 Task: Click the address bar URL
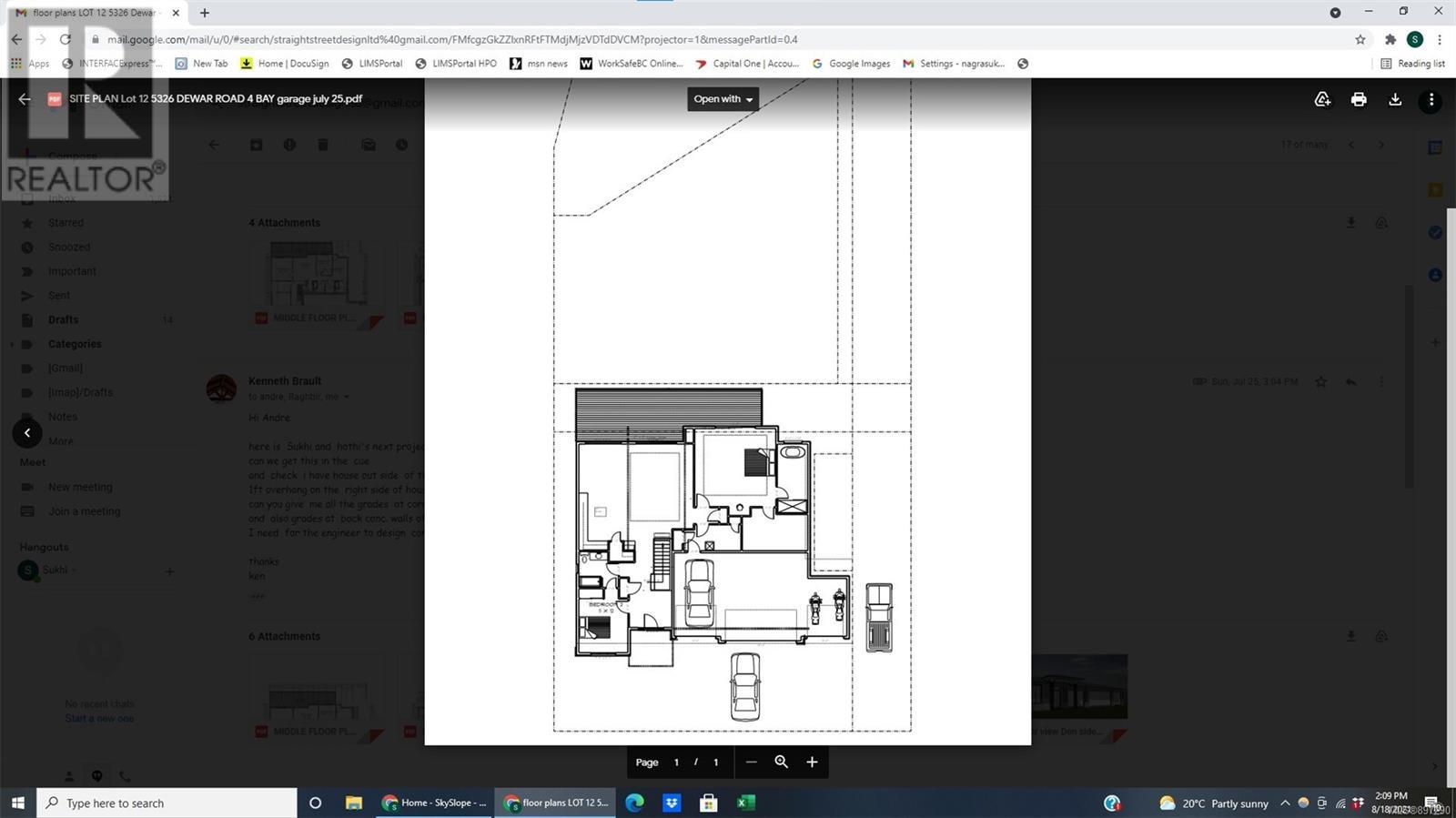coord(452,39)
